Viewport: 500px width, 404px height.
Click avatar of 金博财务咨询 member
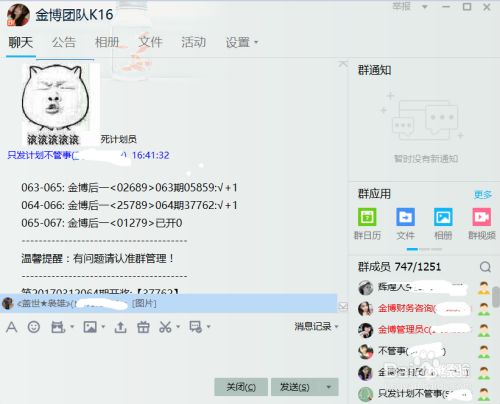[x=365, y=309]
